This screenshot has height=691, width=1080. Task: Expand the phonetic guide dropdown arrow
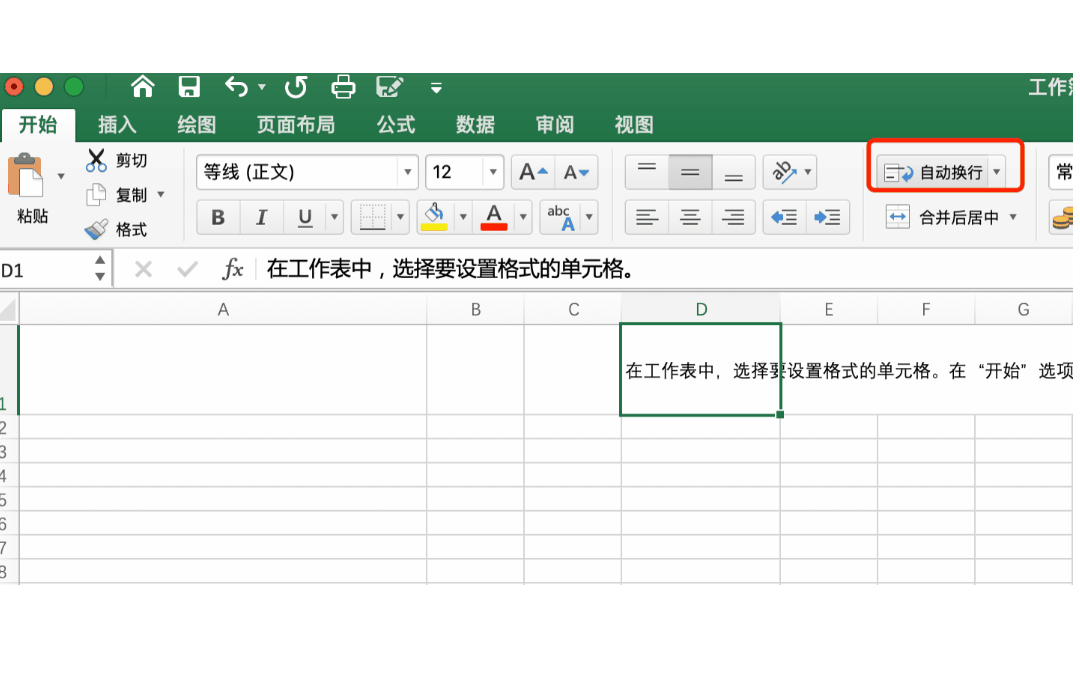pos(590,218)
